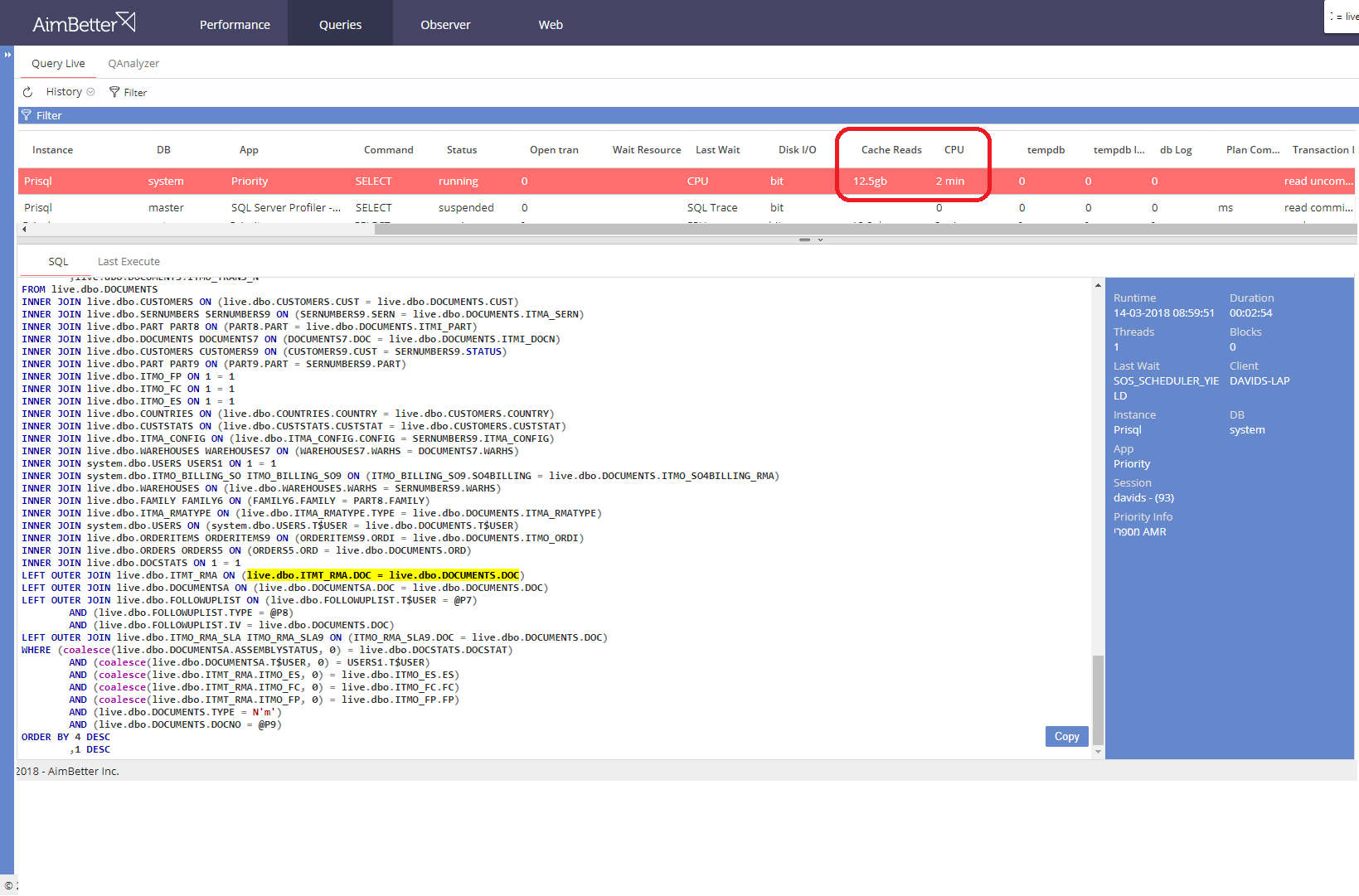The width and height of the screenshot is (1359, 896).
Task: Open the Observer menu
Action: [x=445, y=25]
